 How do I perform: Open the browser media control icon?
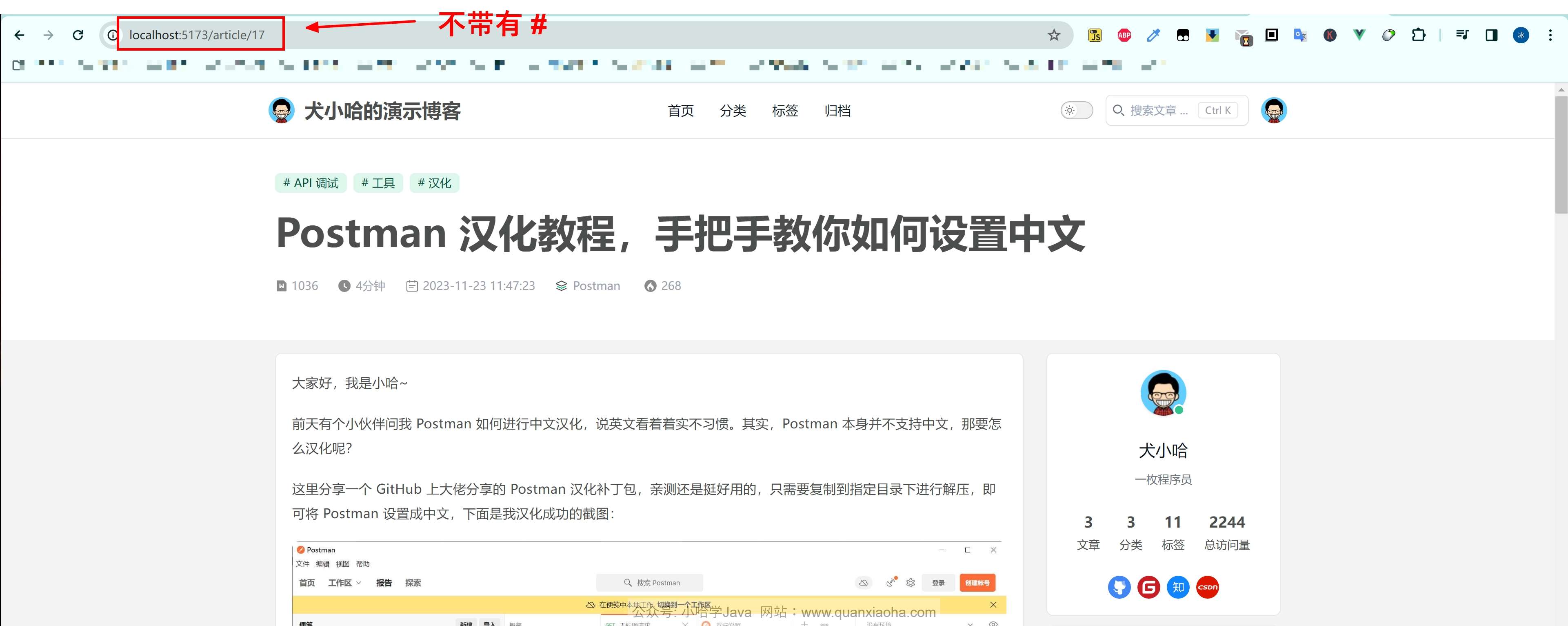pos(1462,35)
